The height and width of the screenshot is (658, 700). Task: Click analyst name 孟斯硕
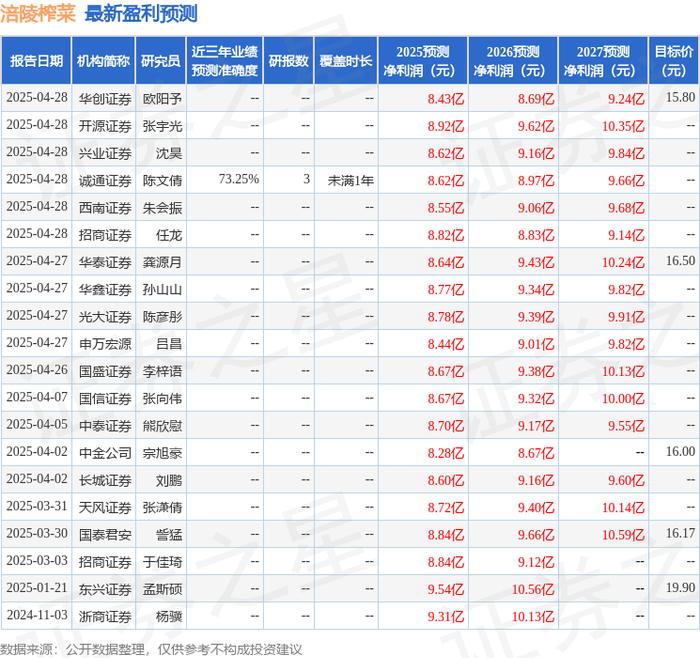[162, 589]
